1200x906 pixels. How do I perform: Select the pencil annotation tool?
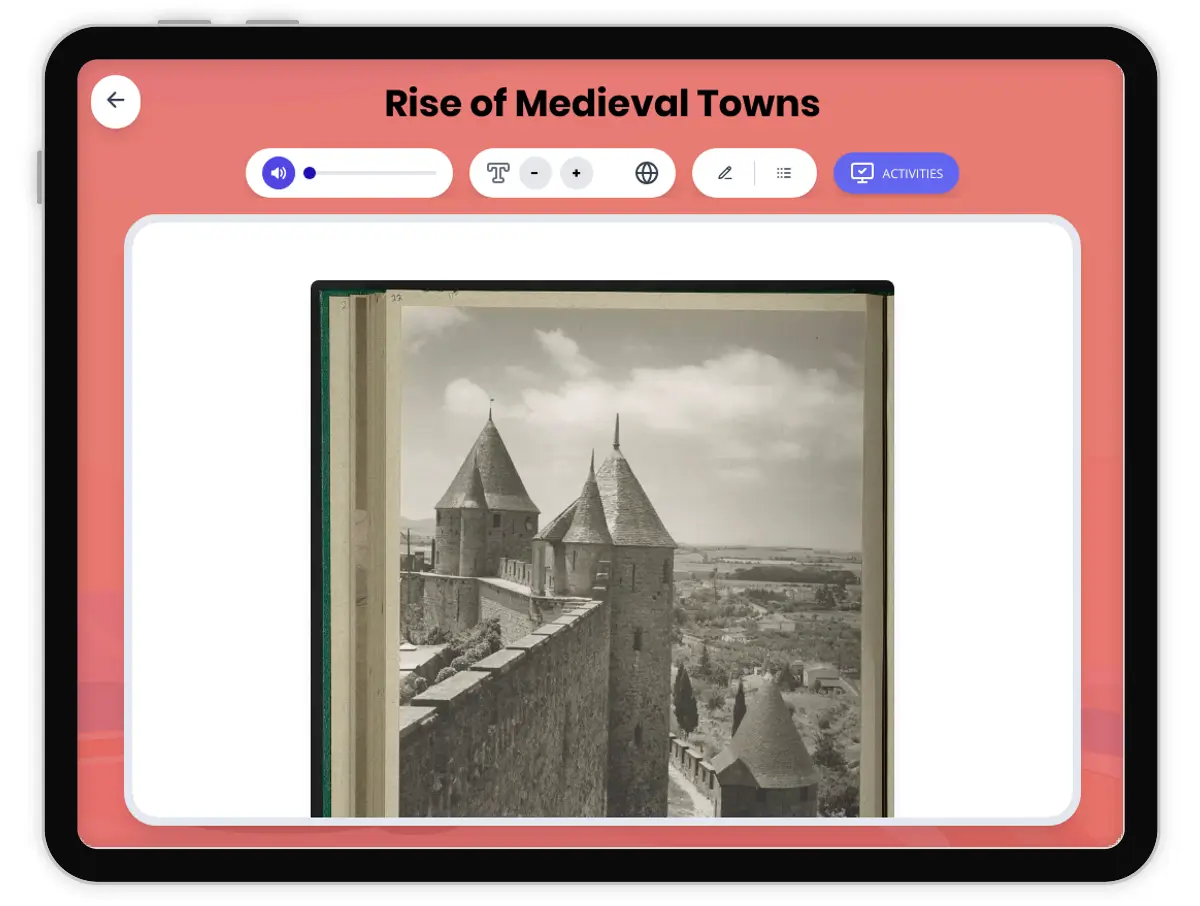[725, 173]
